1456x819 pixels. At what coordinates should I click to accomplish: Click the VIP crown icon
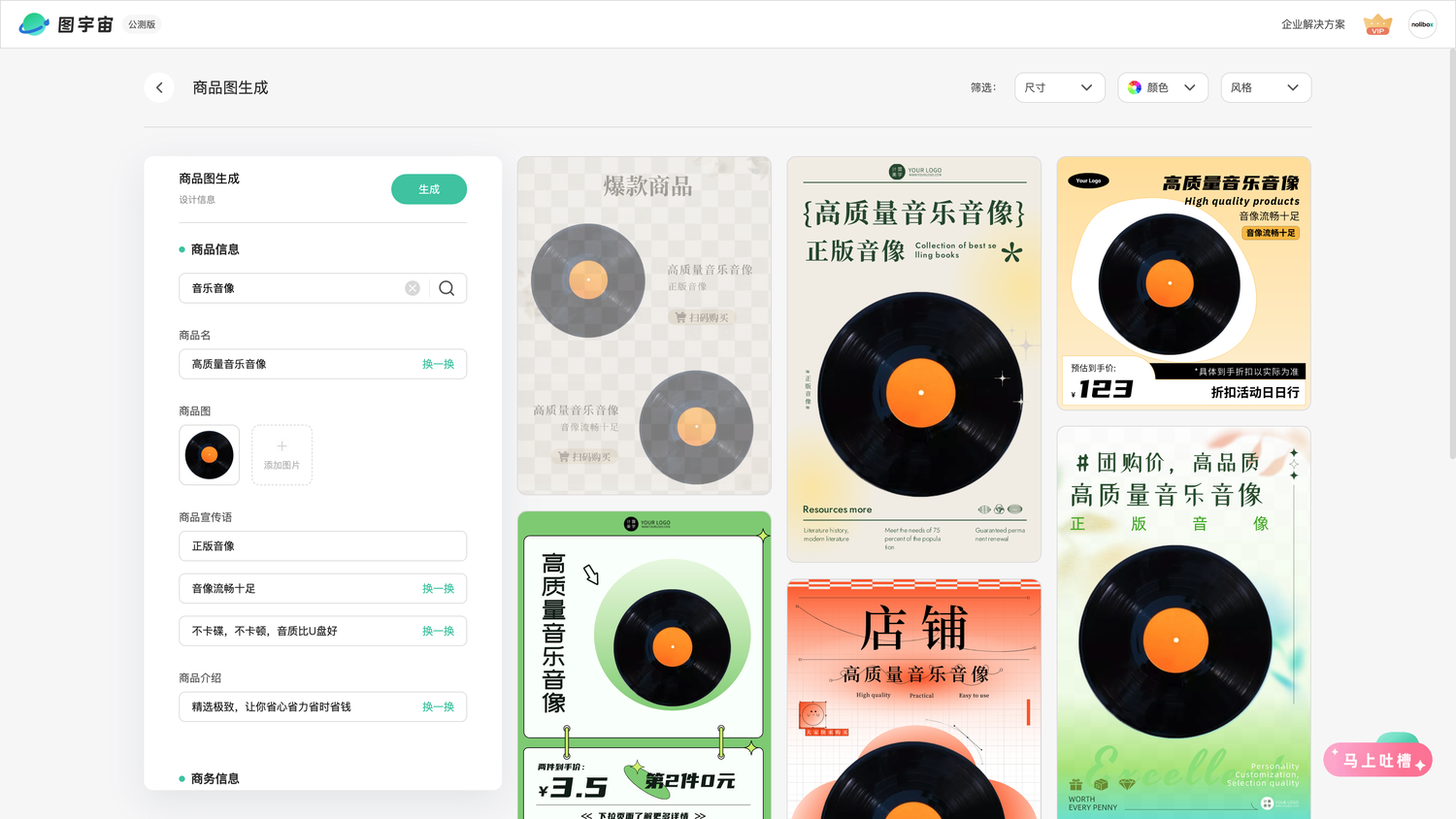click(x=1377, y=24)
